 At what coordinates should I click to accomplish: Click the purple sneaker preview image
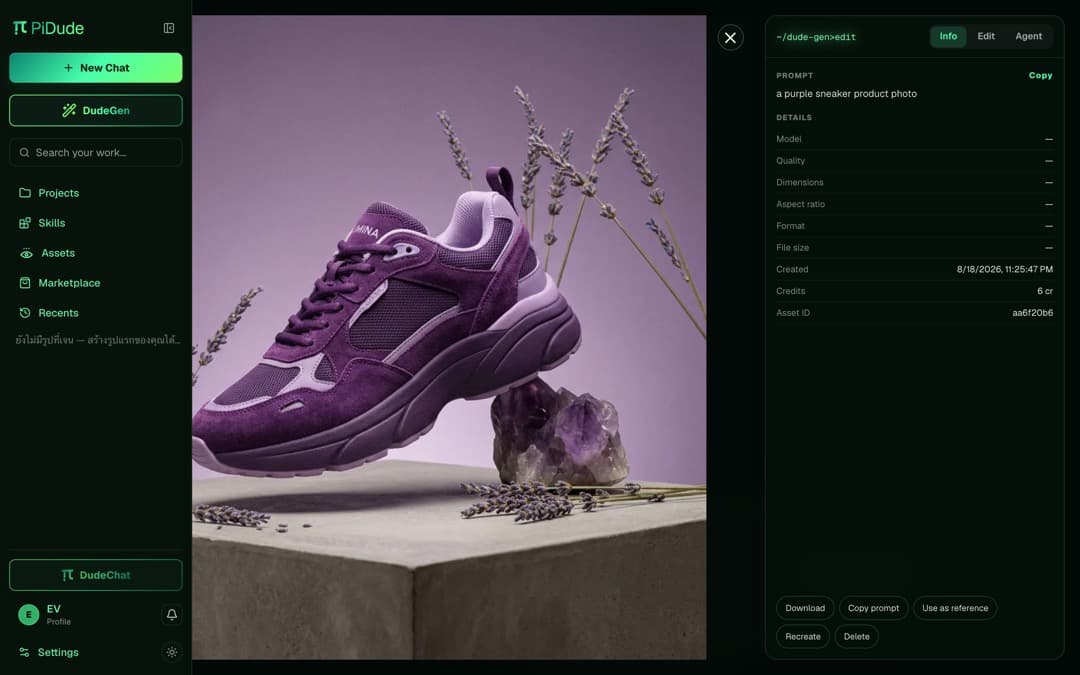pyautogui.click(x=449, y=338)
